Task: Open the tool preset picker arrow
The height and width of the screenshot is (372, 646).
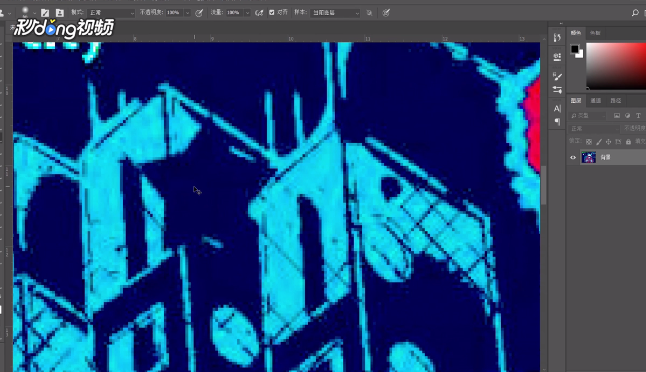Action: click(9, 13)
